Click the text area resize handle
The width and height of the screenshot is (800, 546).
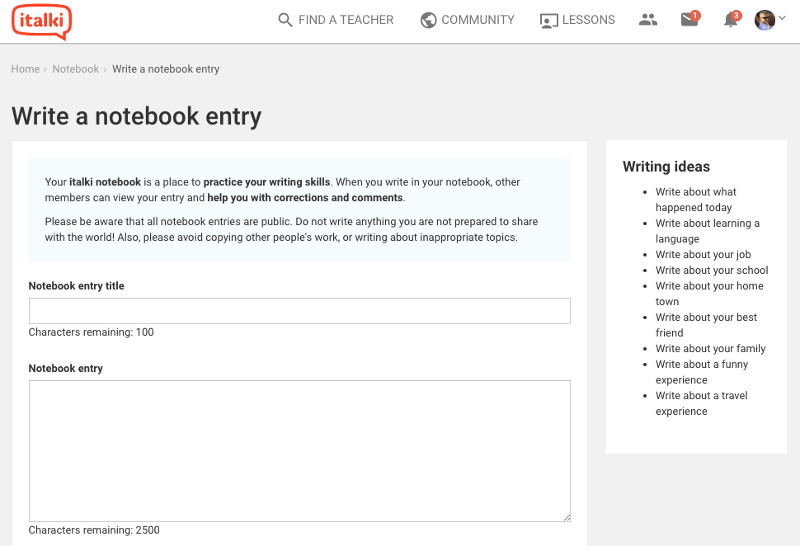(x=567, y=517)
